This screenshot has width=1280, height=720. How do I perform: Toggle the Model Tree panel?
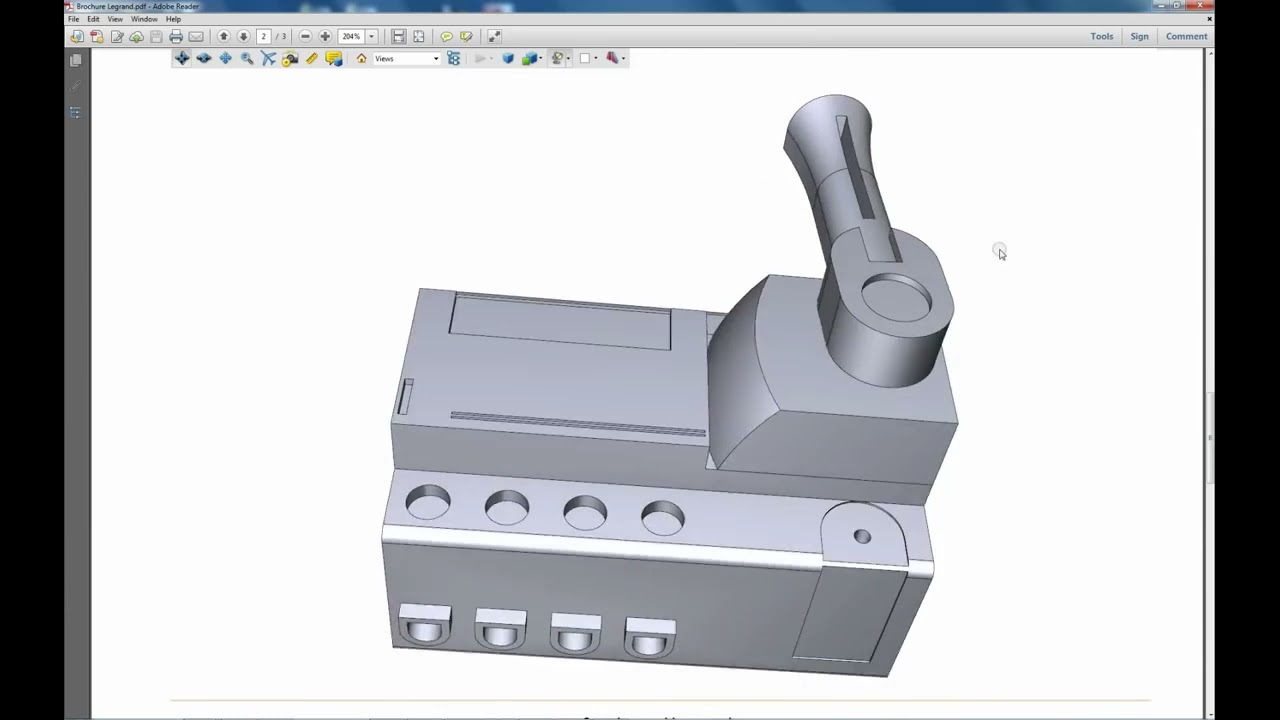pyautogui.click(x=454, y=58)
